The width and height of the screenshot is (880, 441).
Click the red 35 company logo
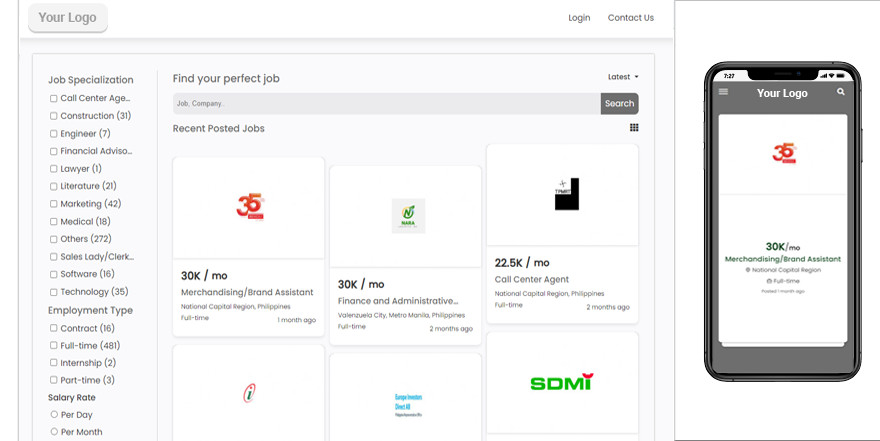tap(249, 207)
